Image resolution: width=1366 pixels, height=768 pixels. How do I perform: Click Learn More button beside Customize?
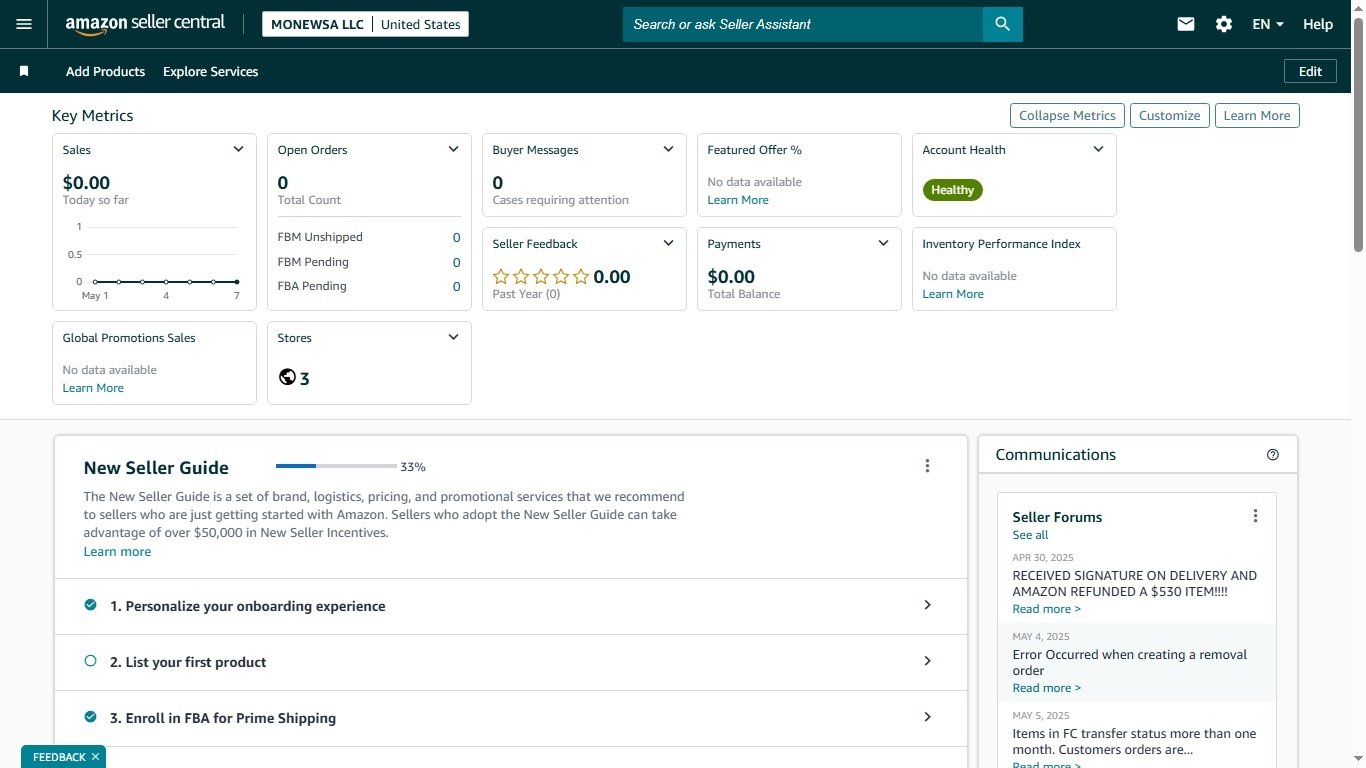[x=1257, y=115]
